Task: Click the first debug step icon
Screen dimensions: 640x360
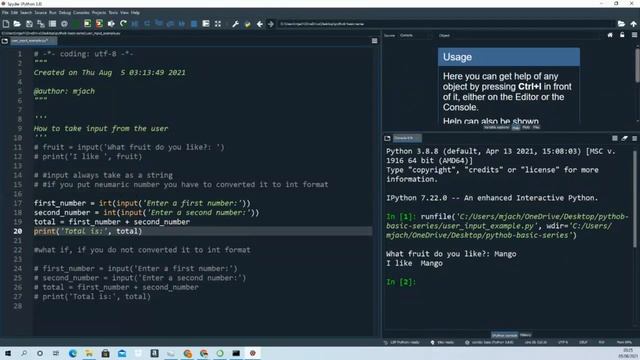Action: 147,24
